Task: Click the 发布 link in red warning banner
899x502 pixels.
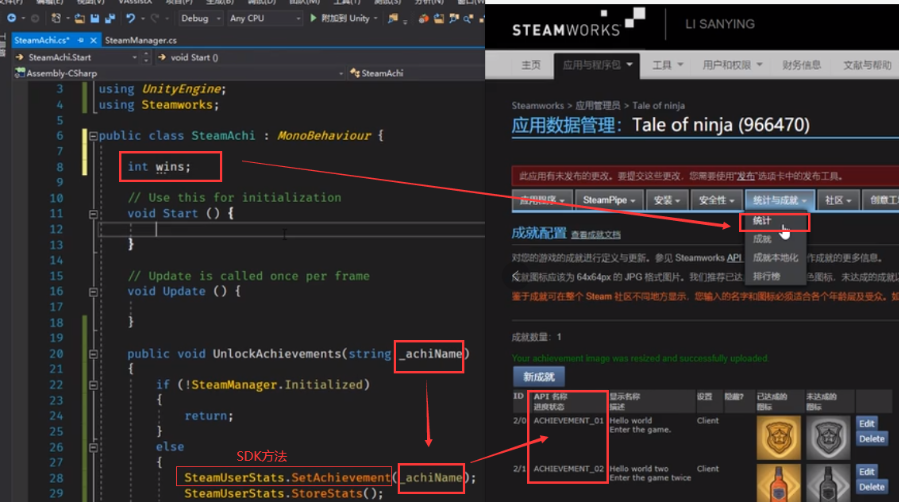Action: [745, 177]
